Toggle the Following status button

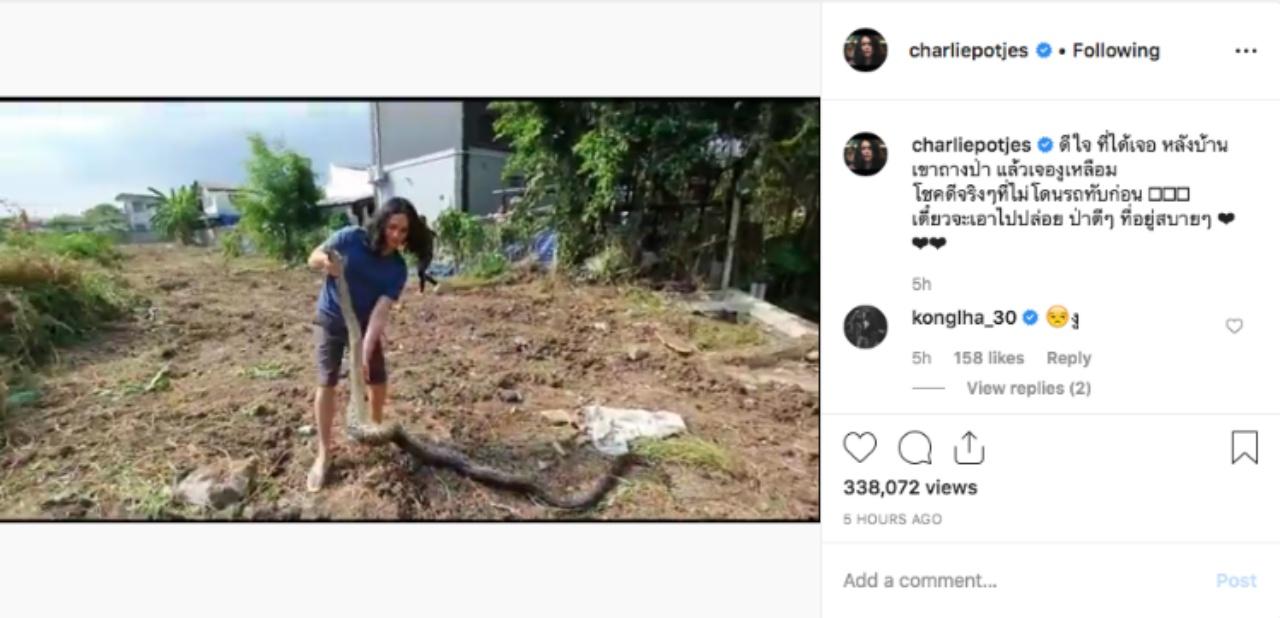pyautogui.click(x=1116, y=51)
